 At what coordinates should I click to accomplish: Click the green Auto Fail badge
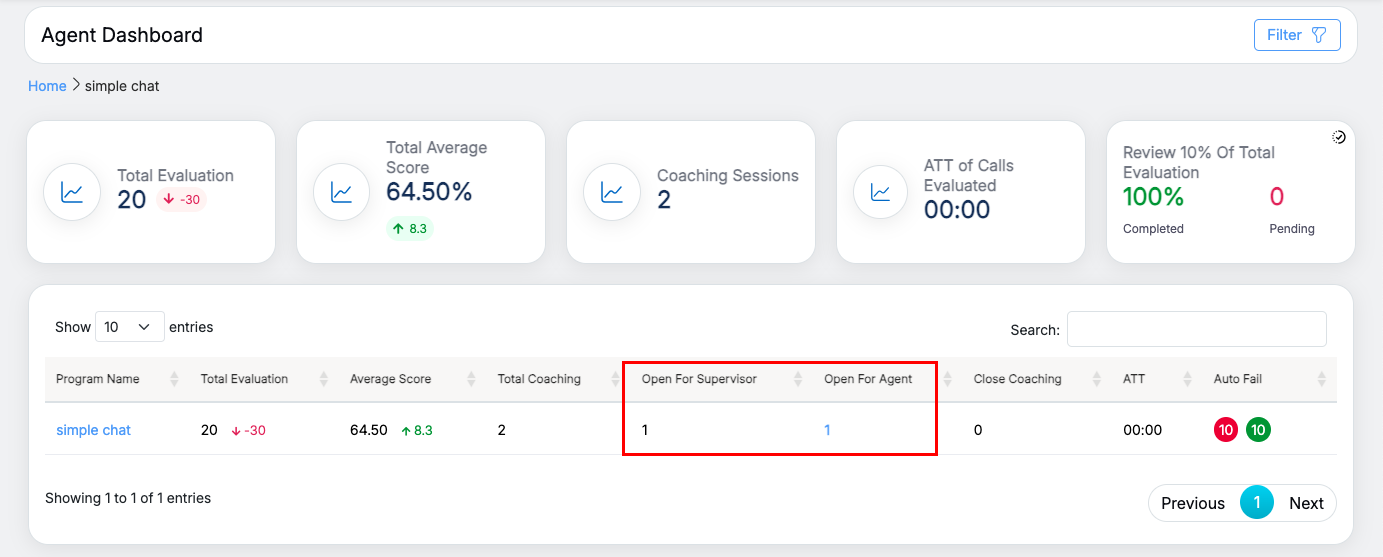tap(1258, 430)
